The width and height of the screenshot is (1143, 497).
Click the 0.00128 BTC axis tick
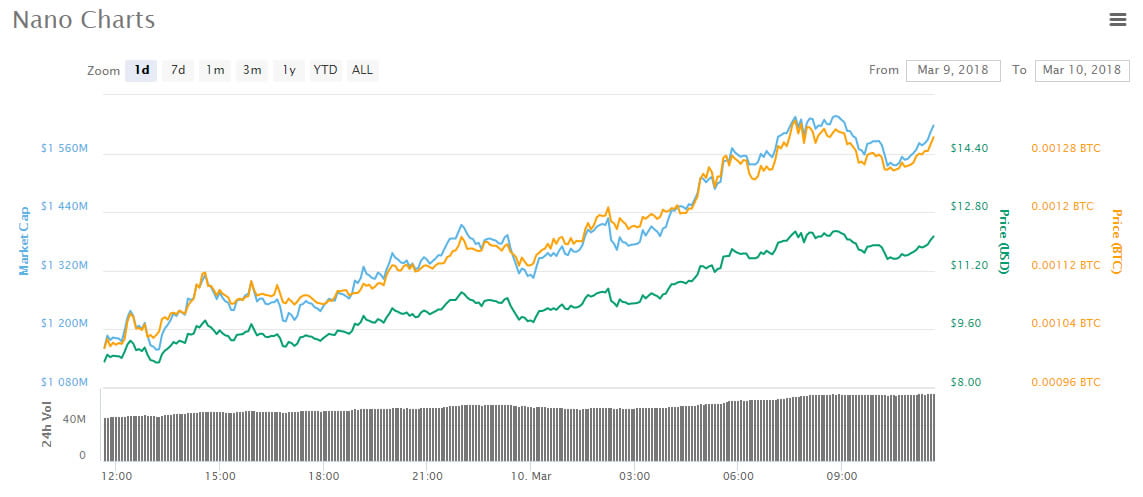coord(1066,148)
